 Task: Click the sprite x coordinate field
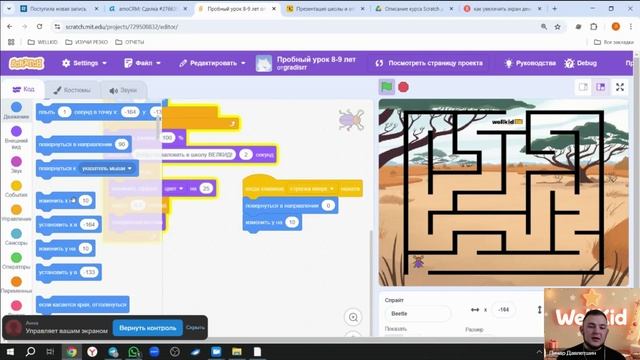[504, 310]
